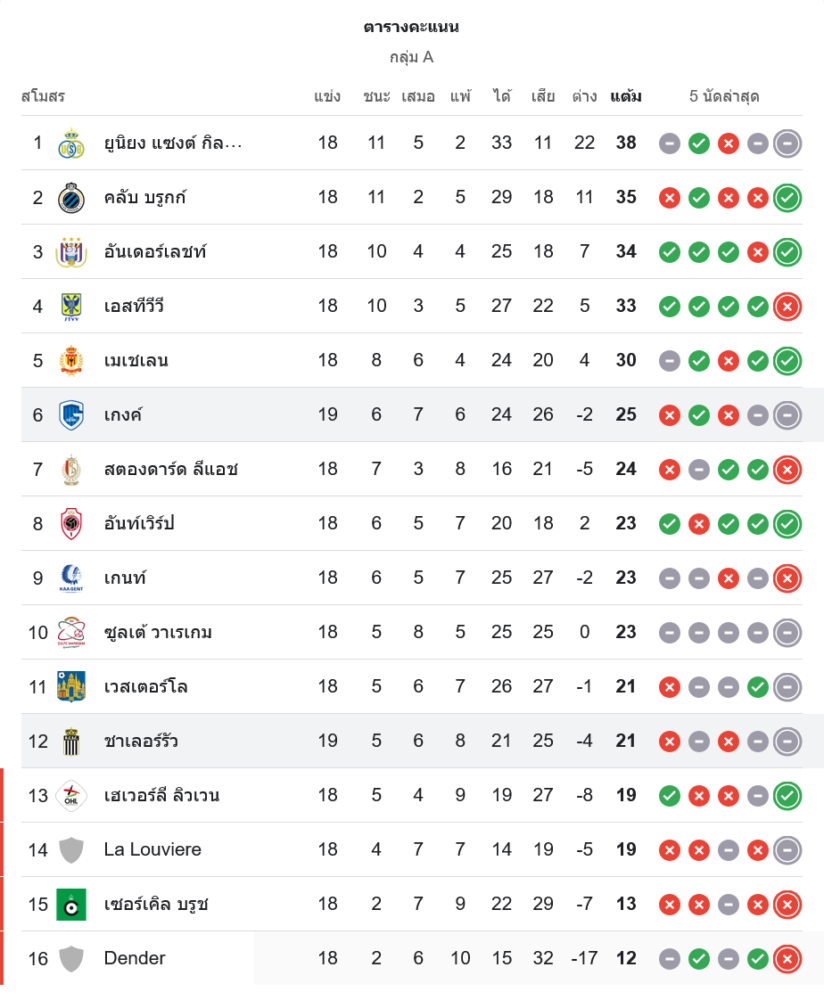Click the Anderlecht purple crest icon

click(70, 252)
